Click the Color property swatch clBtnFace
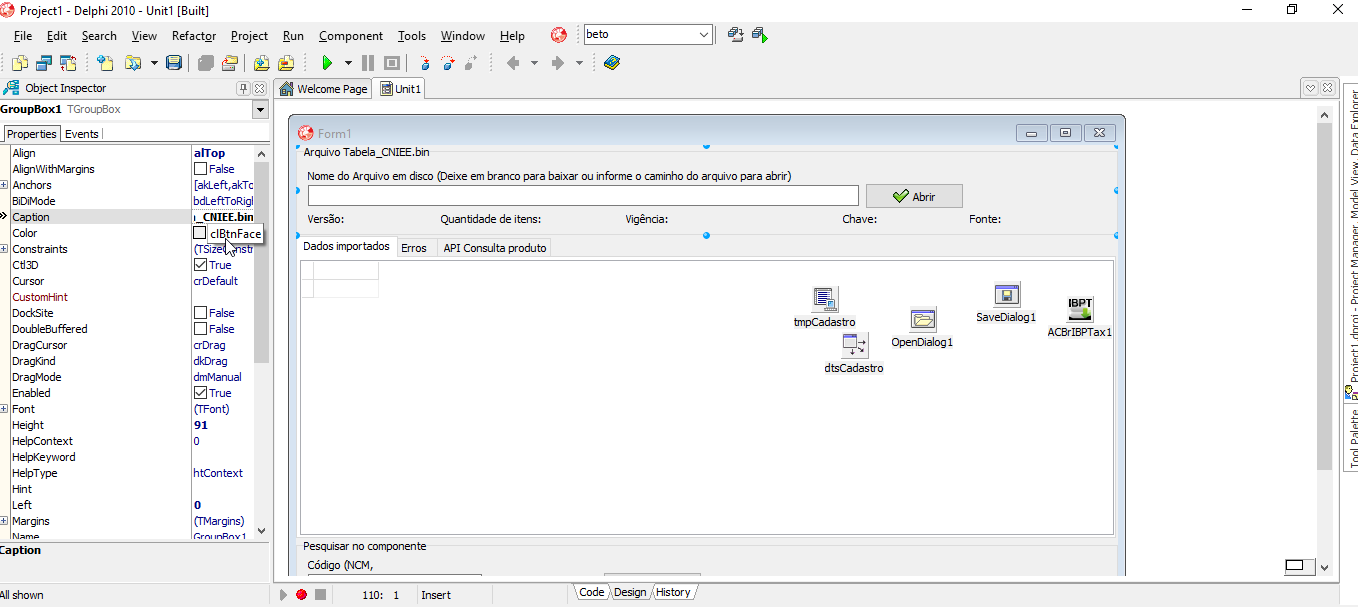 200,233
